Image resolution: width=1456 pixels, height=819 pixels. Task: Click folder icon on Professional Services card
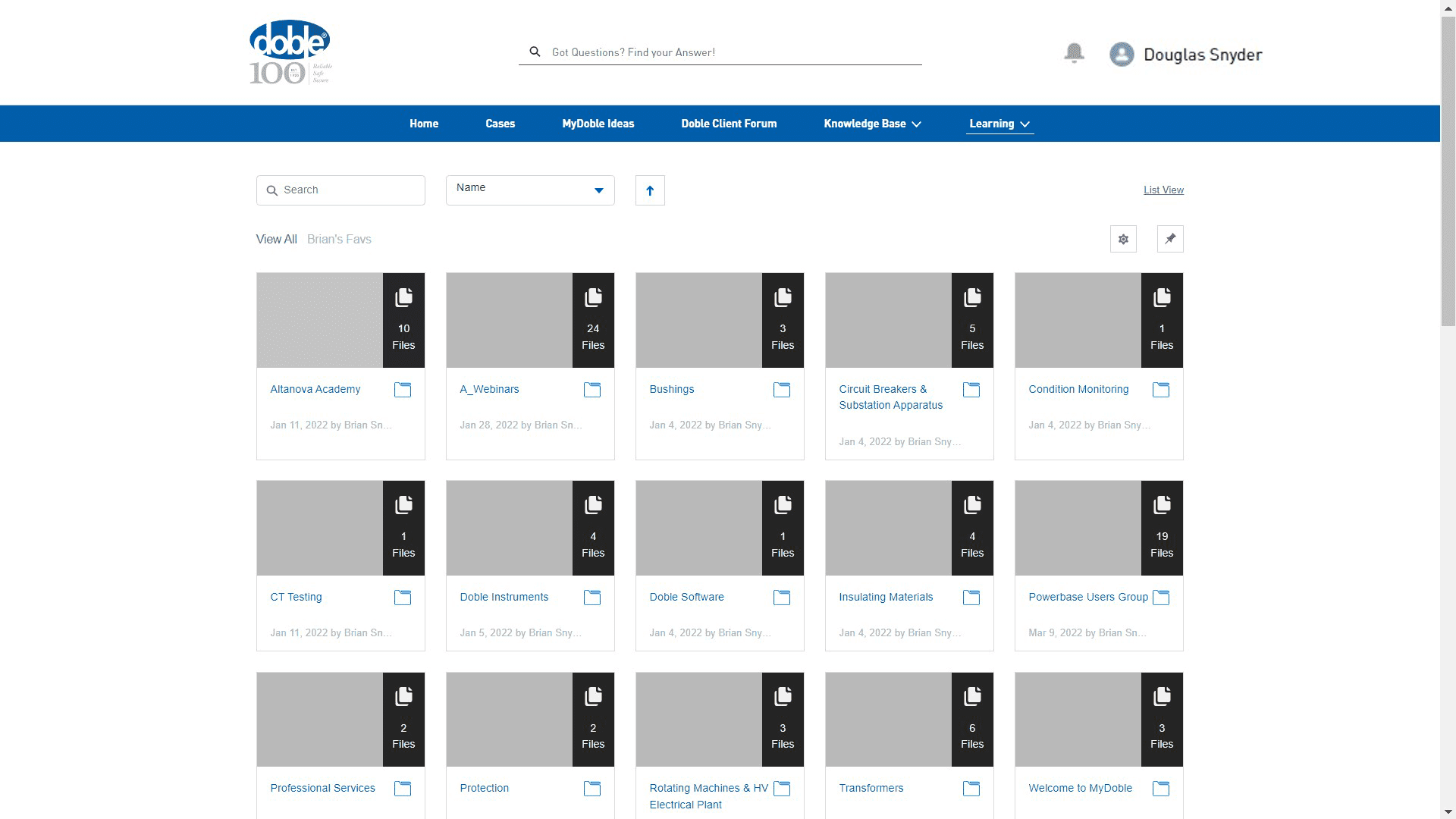[403, 789]
